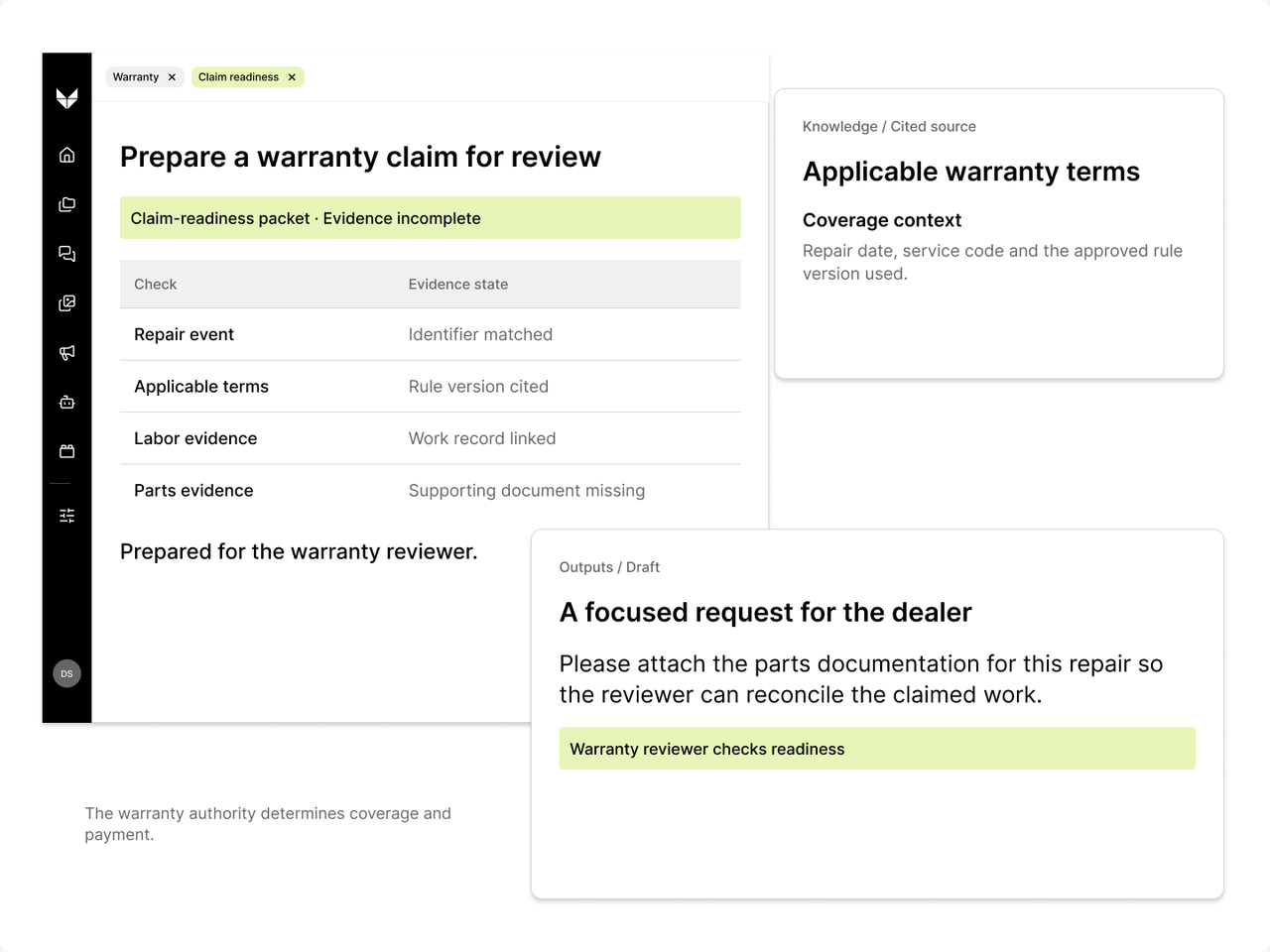The height and width of the screenshot is (952, 1270).
Task: Click the warranty authority footnote text
Action: pos(268,824)
